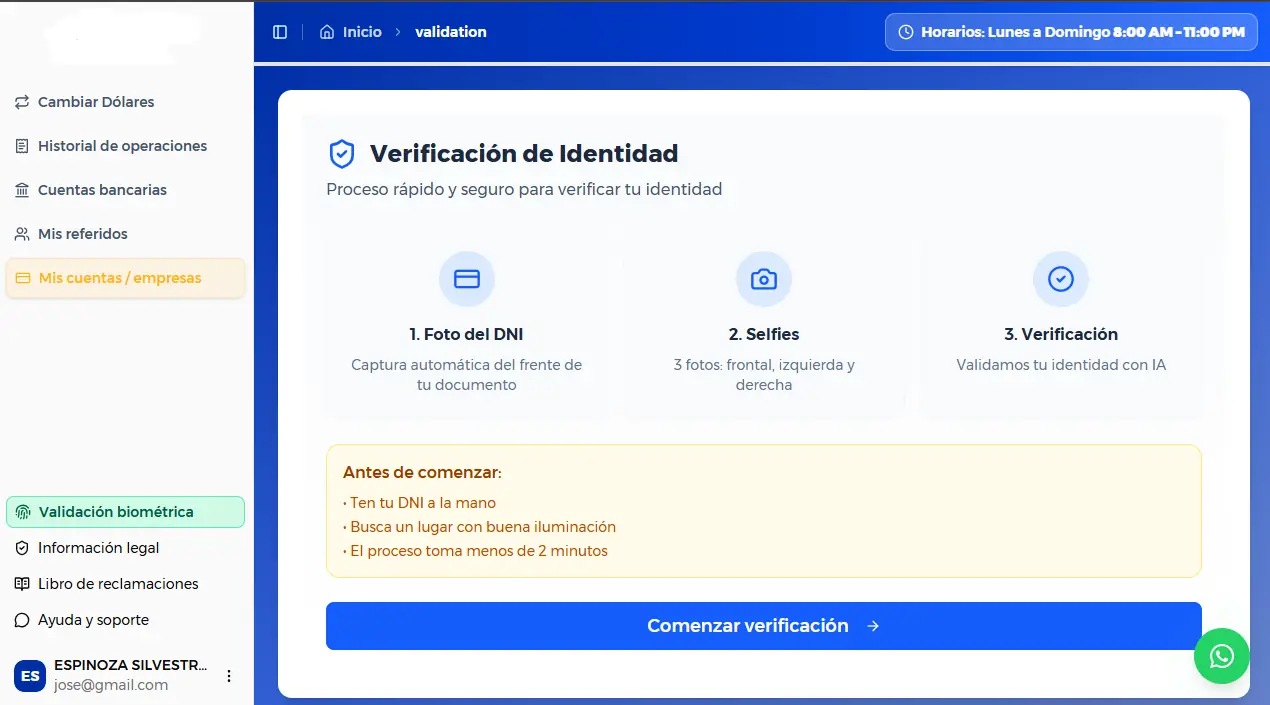Click the '1. Foto del DNI' heading
The image size is (1270, 705).
[467, 334]
